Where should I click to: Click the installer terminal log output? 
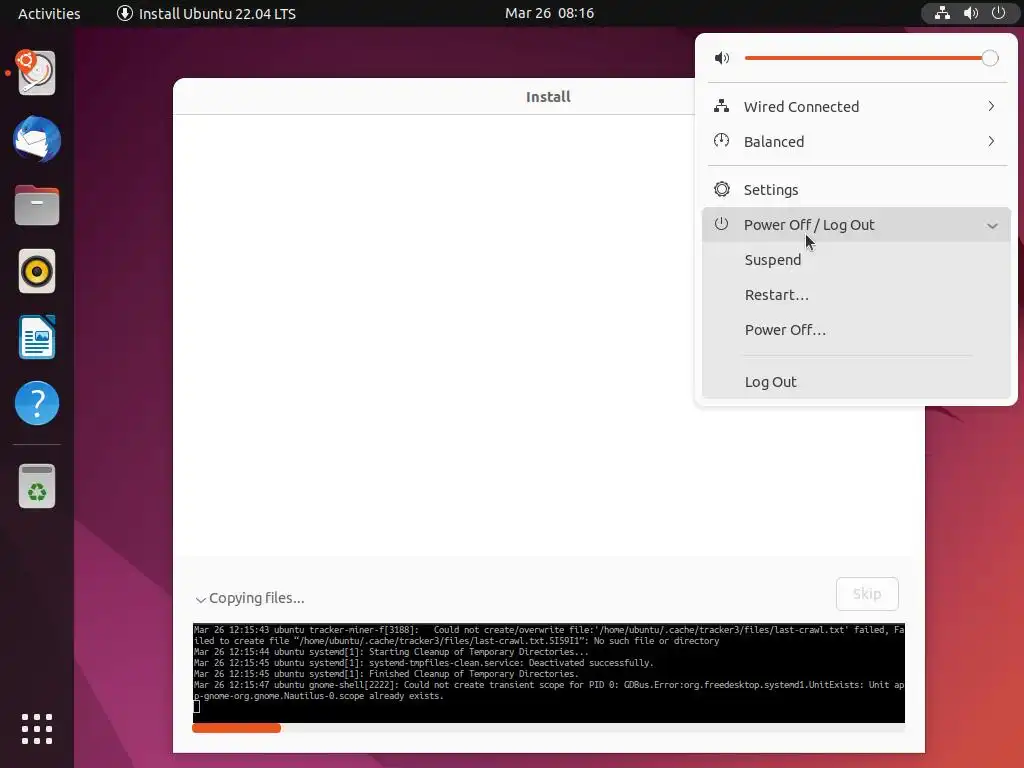click(549, 673)
